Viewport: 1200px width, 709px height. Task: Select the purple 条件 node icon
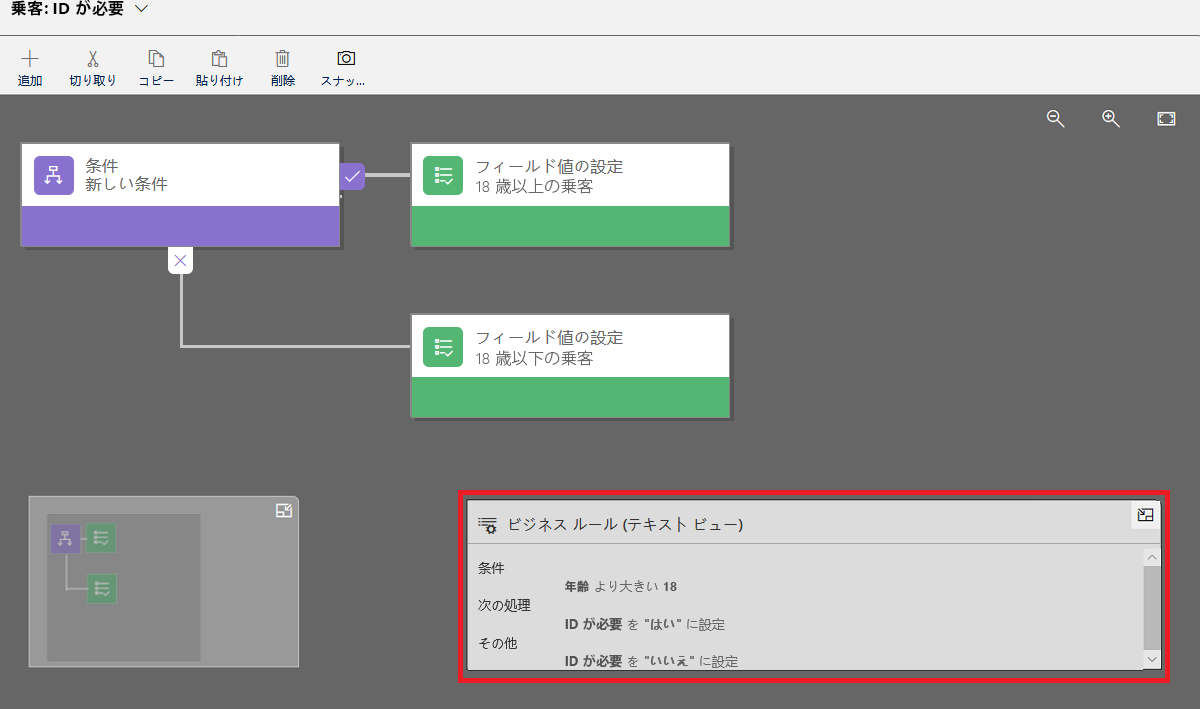click(x=54, y=175)
